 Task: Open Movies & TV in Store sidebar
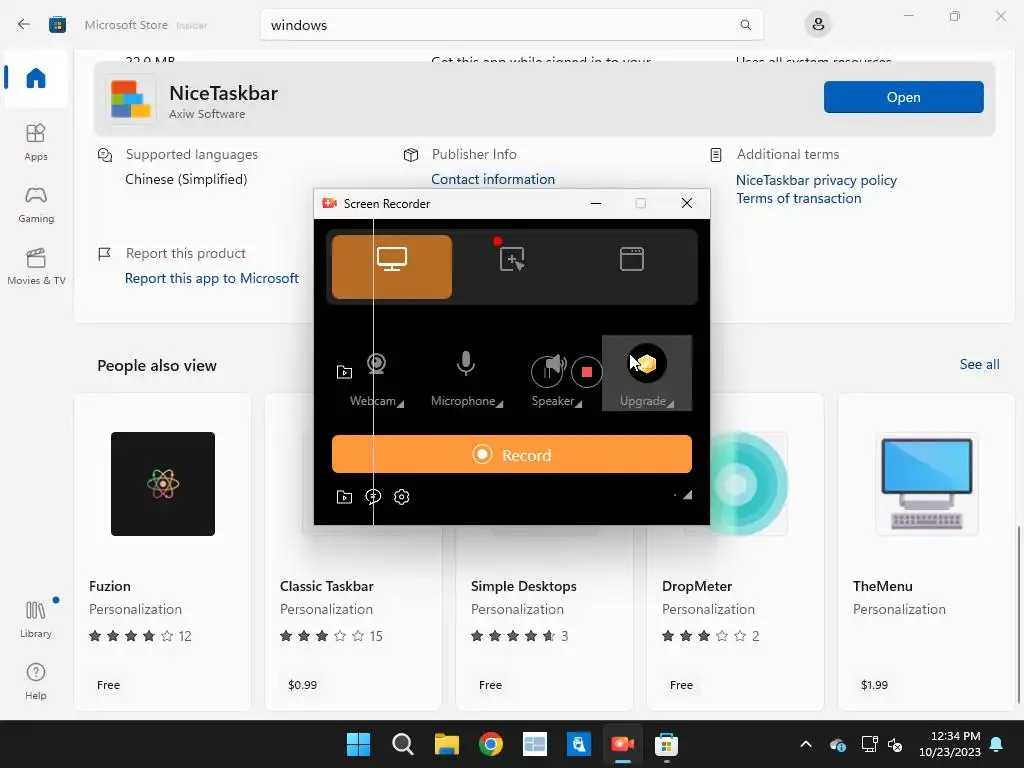tap(36, 266)
